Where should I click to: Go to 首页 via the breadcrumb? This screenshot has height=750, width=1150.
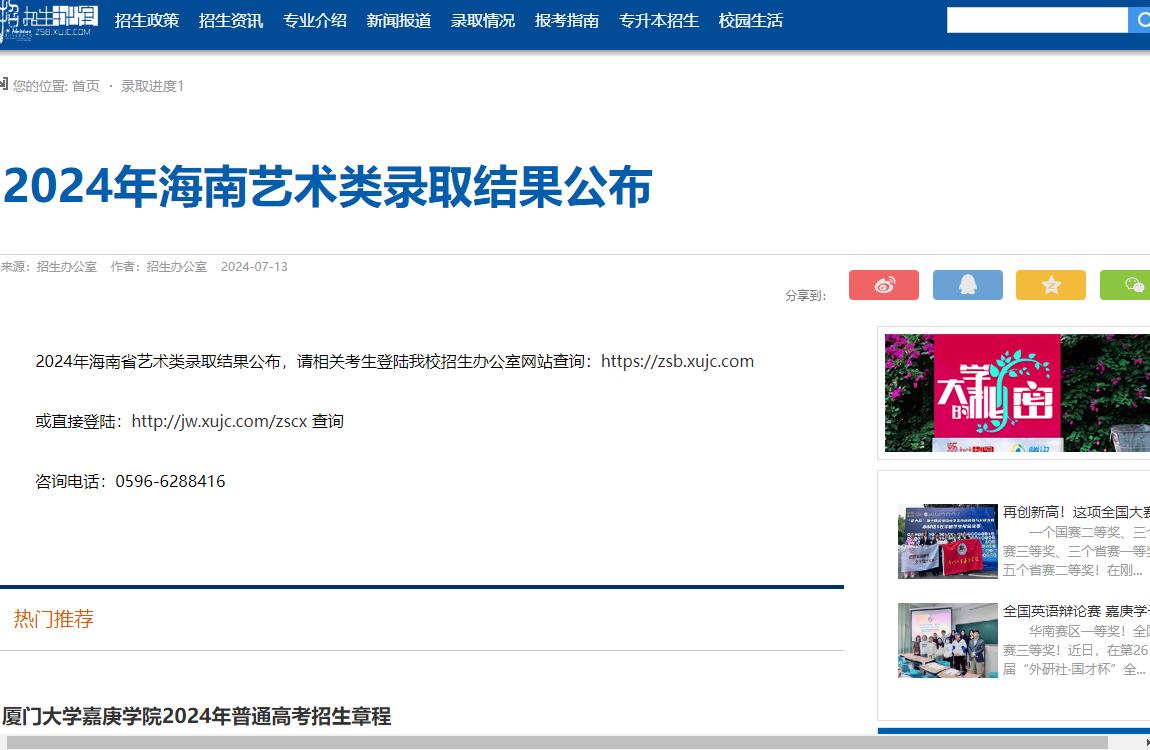pos(83,86)
